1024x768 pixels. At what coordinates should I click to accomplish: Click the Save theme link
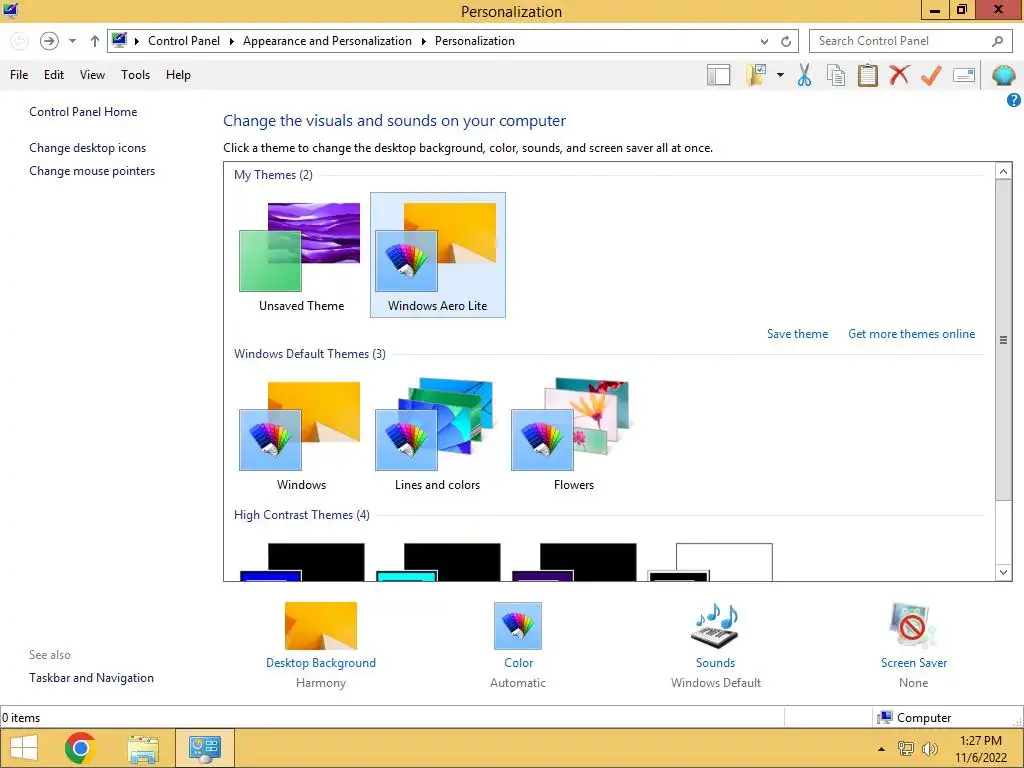tap(797, 334)
